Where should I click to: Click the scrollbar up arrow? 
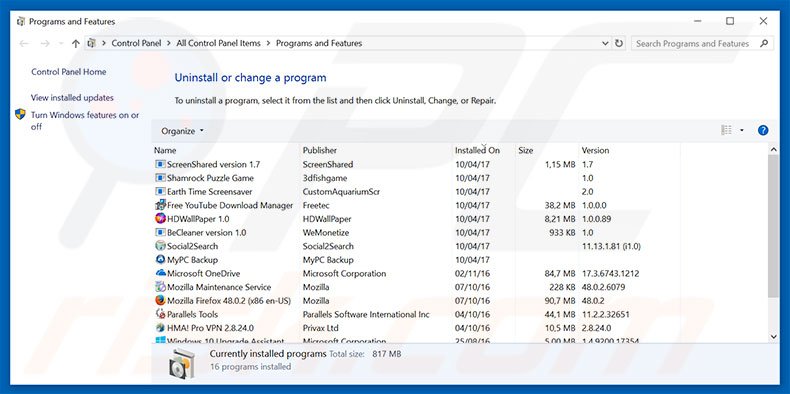pos(773,150)
